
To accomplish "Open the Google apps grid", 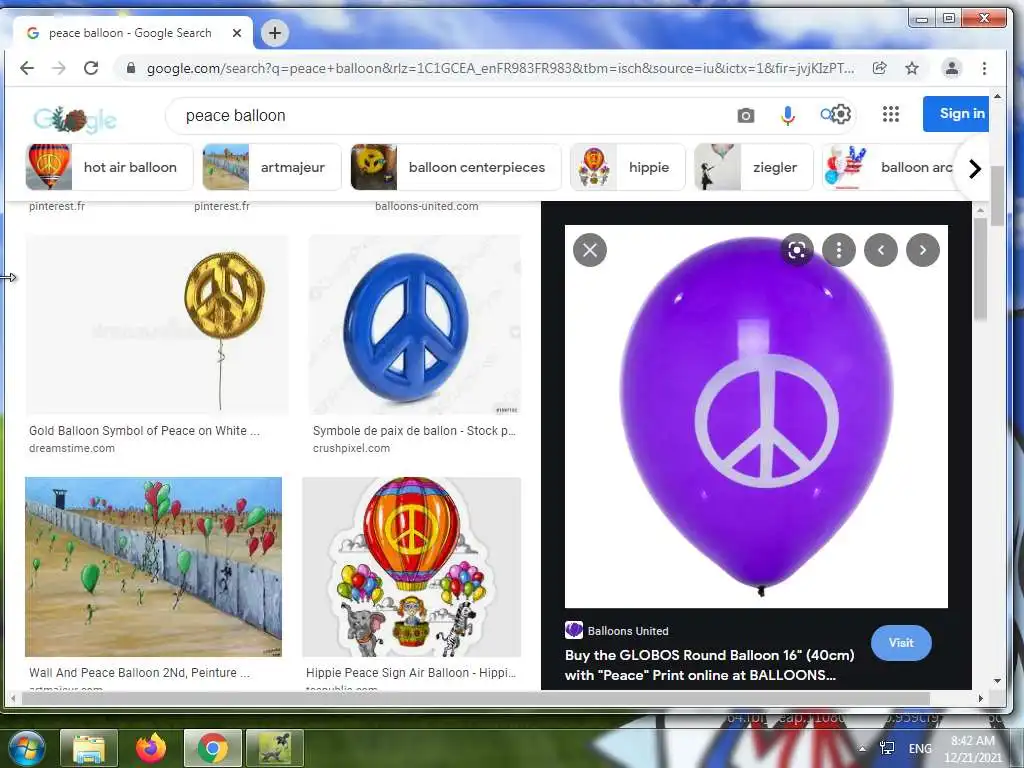I will click(891, 114).
